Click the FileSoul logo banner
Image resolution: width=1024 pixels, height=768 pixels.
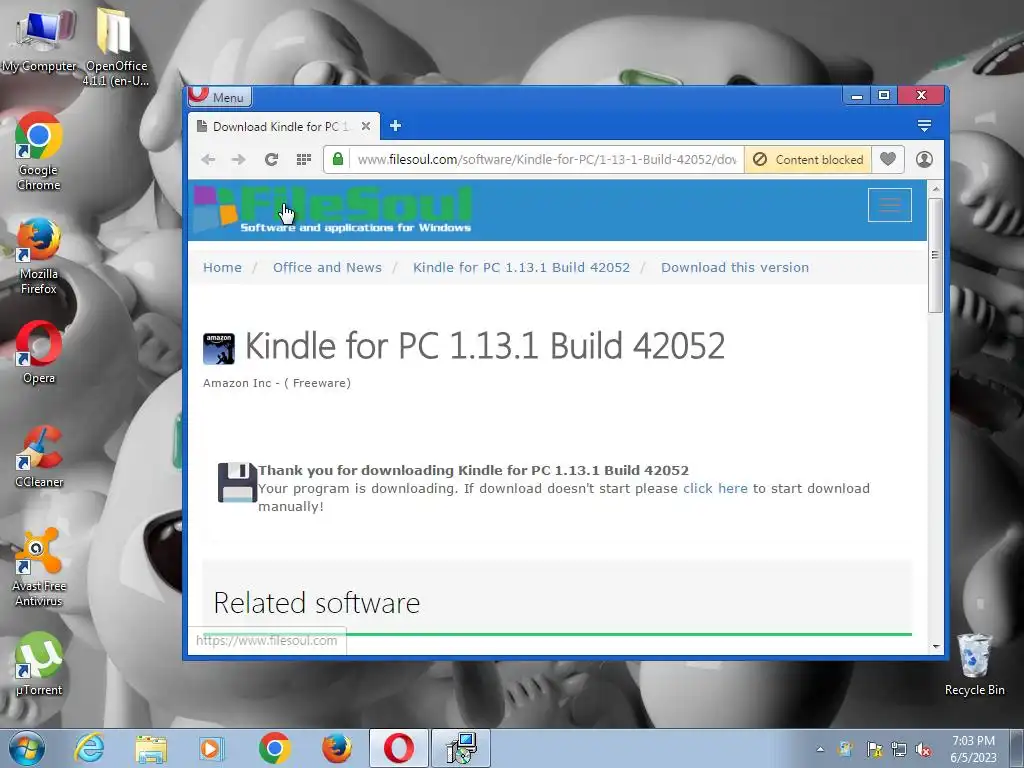tap(333, 210)
